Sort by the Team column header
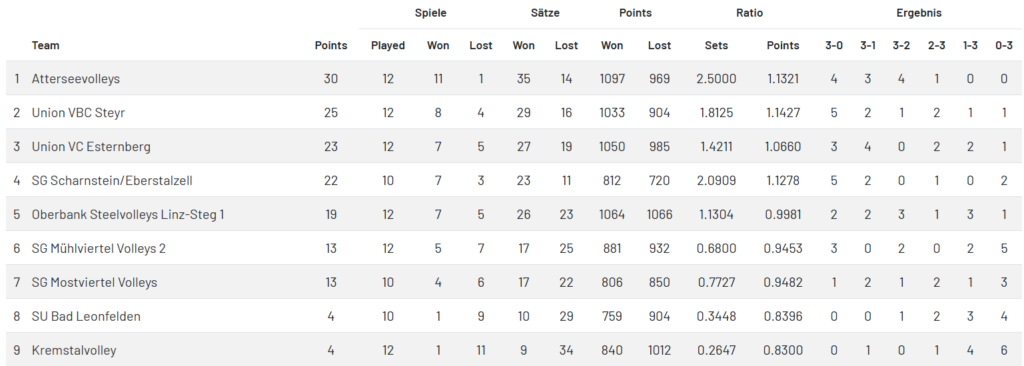1024x366 pixels. click(x=45, y=45)
